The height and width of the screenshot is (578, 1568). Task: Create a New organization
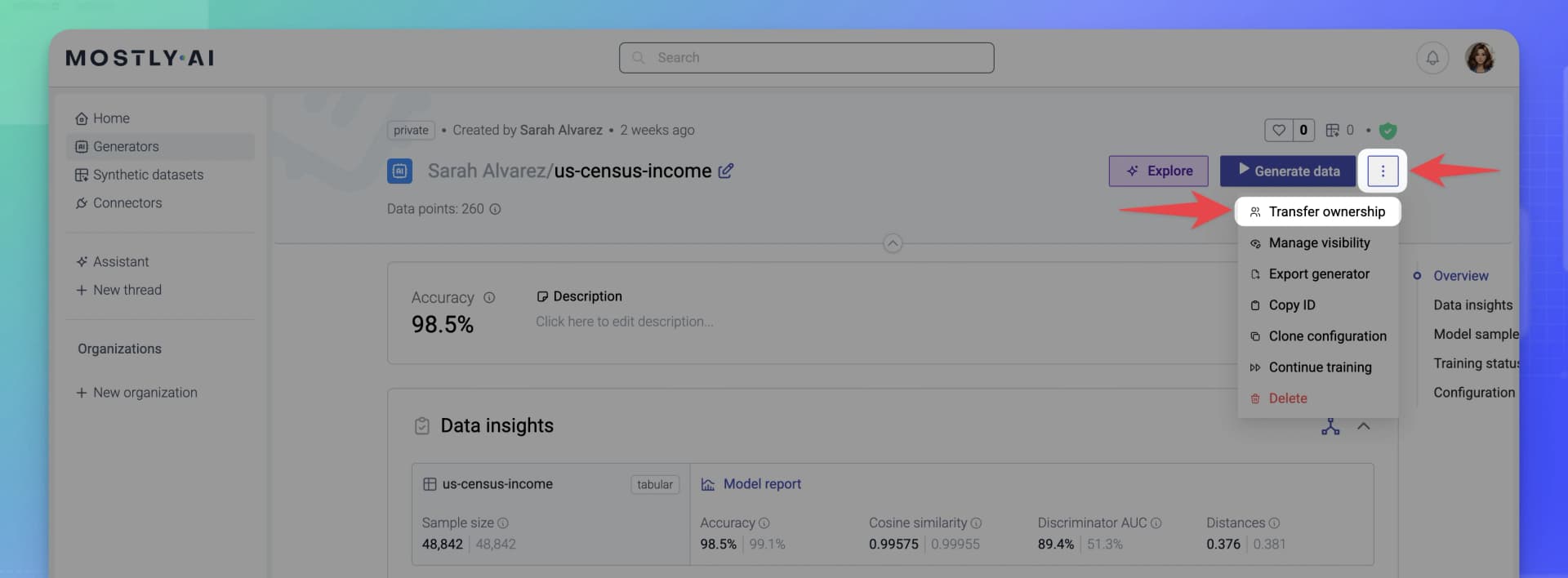click(136, 393)
